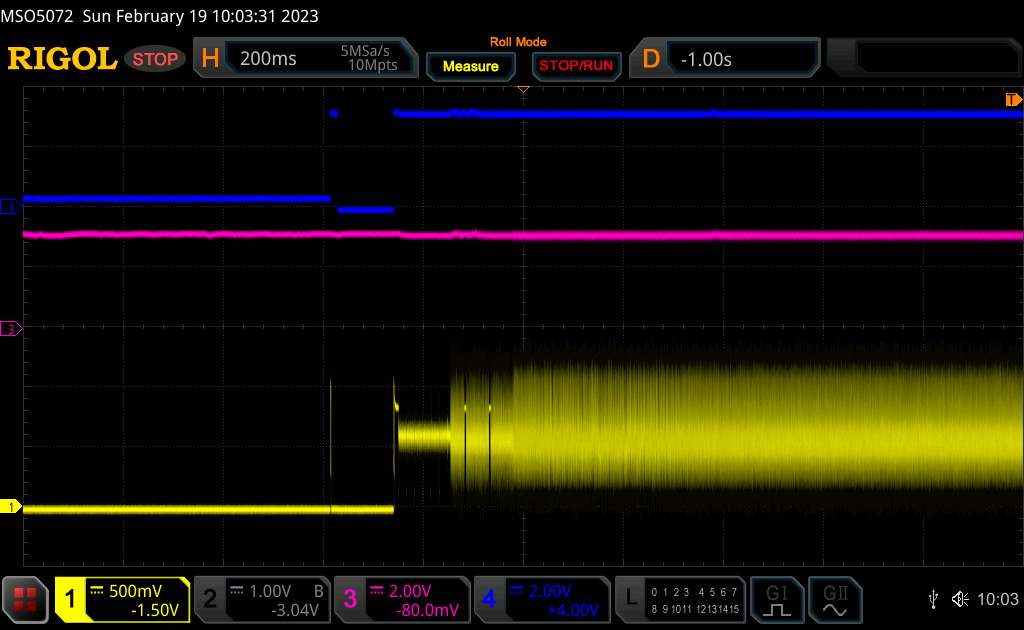Open channel 4 2.00V scale settings
1024x630 pixels.
pos(549,591)
